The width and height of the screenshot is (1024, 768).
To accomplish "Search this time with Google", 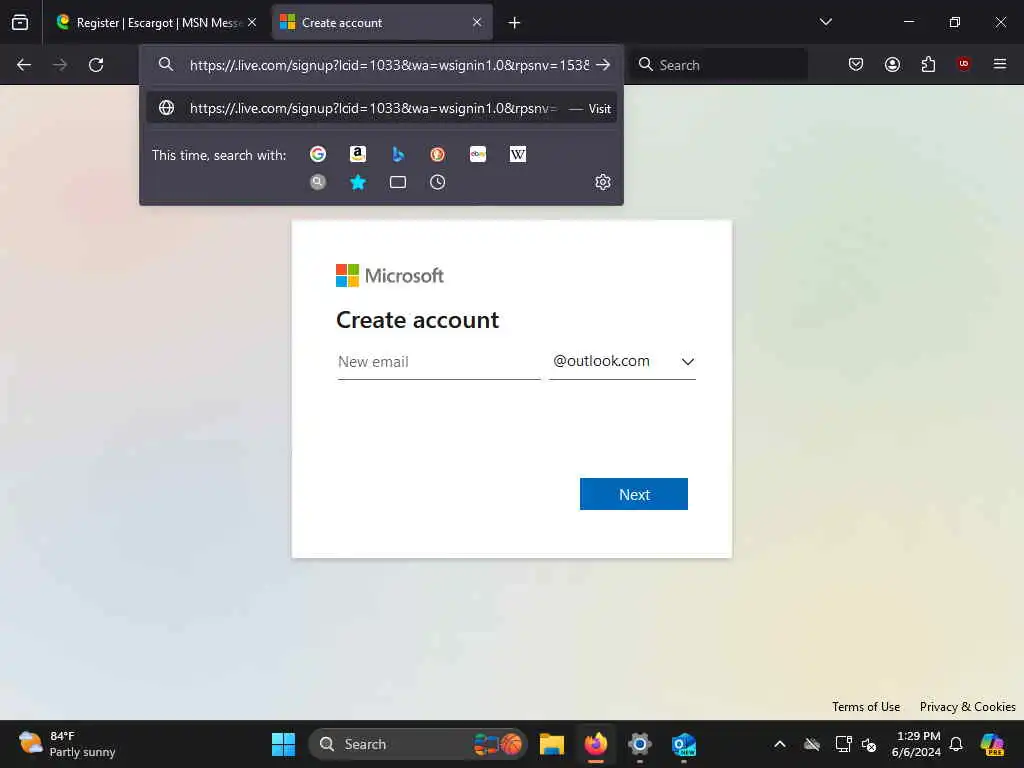I will point(318,154).
